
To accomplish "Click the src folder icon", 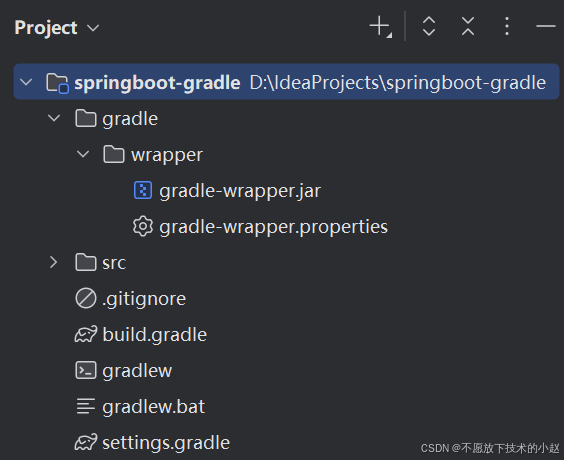I will point(86,262).
